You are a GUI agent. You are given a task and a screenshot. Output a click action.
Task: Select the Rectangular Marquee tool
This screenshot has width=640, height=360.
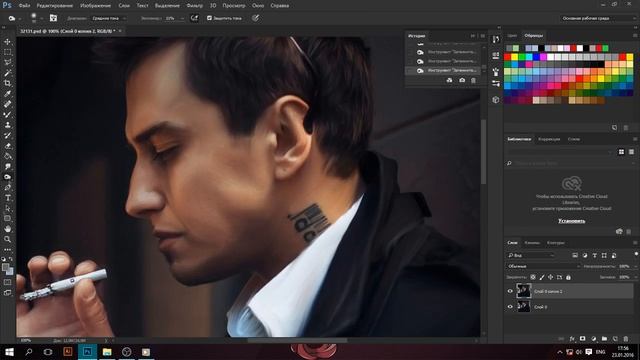7,52
